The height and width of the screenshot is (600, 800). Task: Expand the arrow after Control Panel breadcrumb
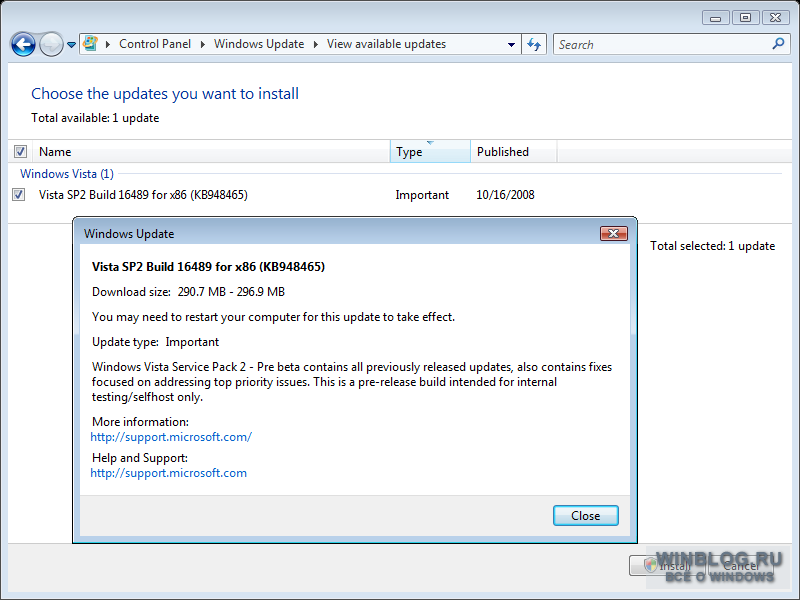pos(203,44)
